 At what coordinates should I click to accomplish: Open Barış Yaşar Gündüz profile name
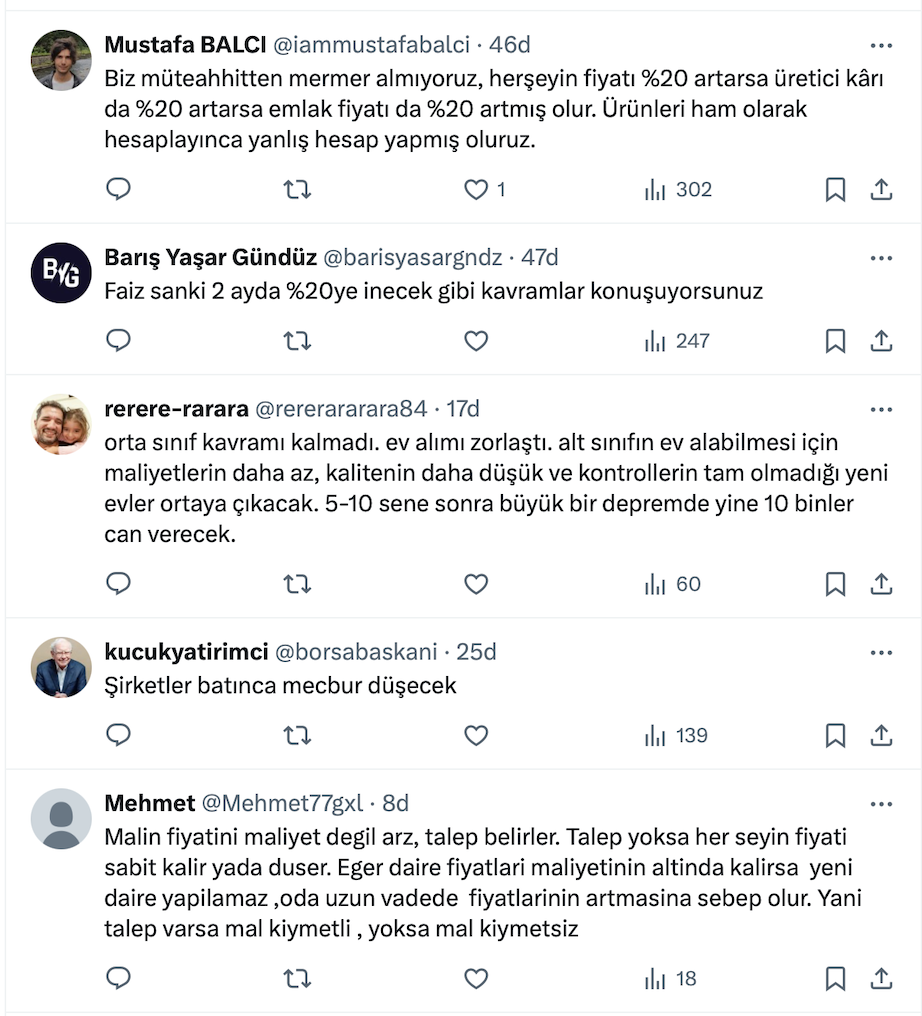[x=209, y=258]
